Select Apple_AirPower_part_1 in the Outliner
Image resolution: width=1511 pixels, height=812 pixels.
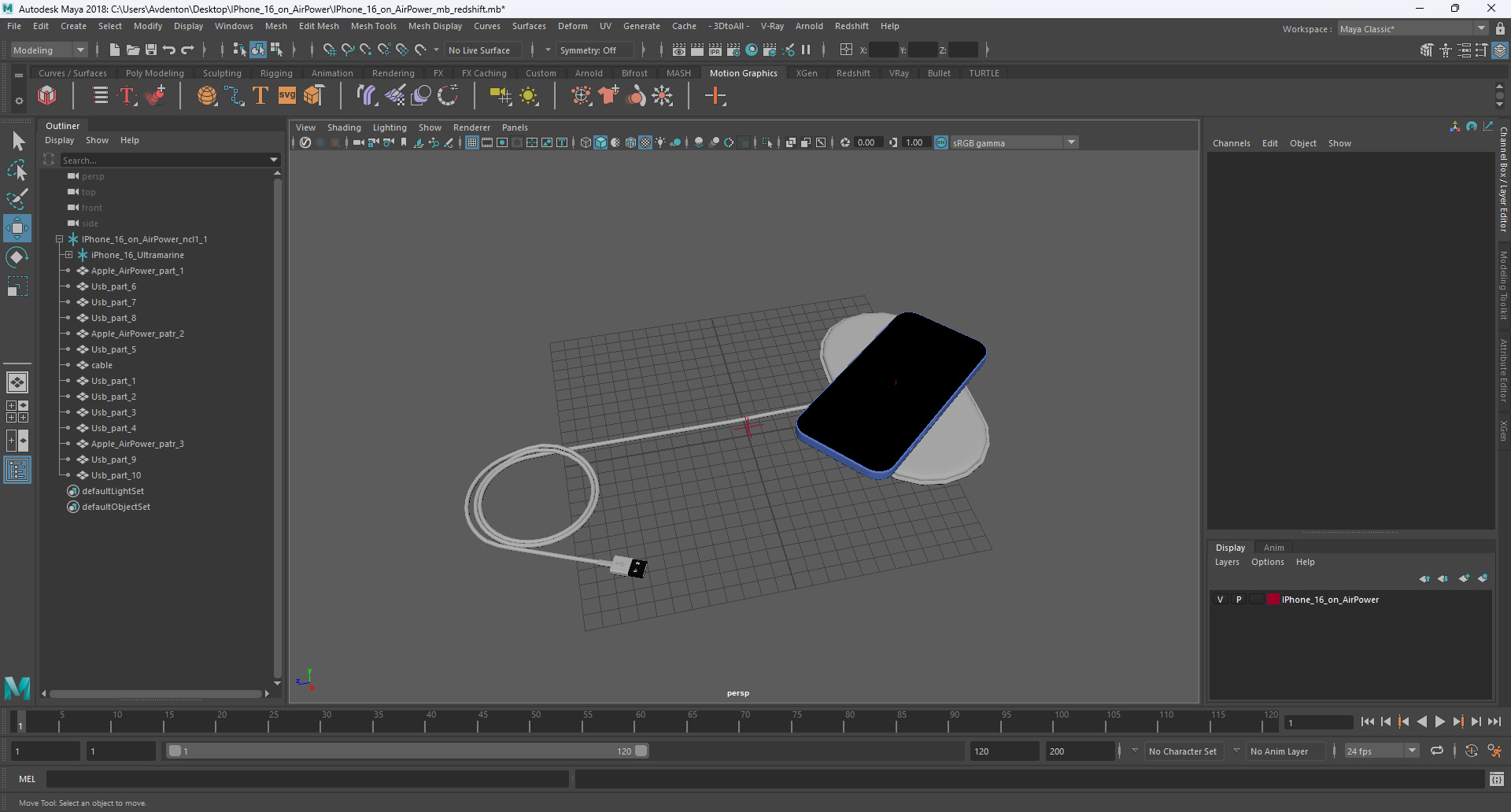137,271
